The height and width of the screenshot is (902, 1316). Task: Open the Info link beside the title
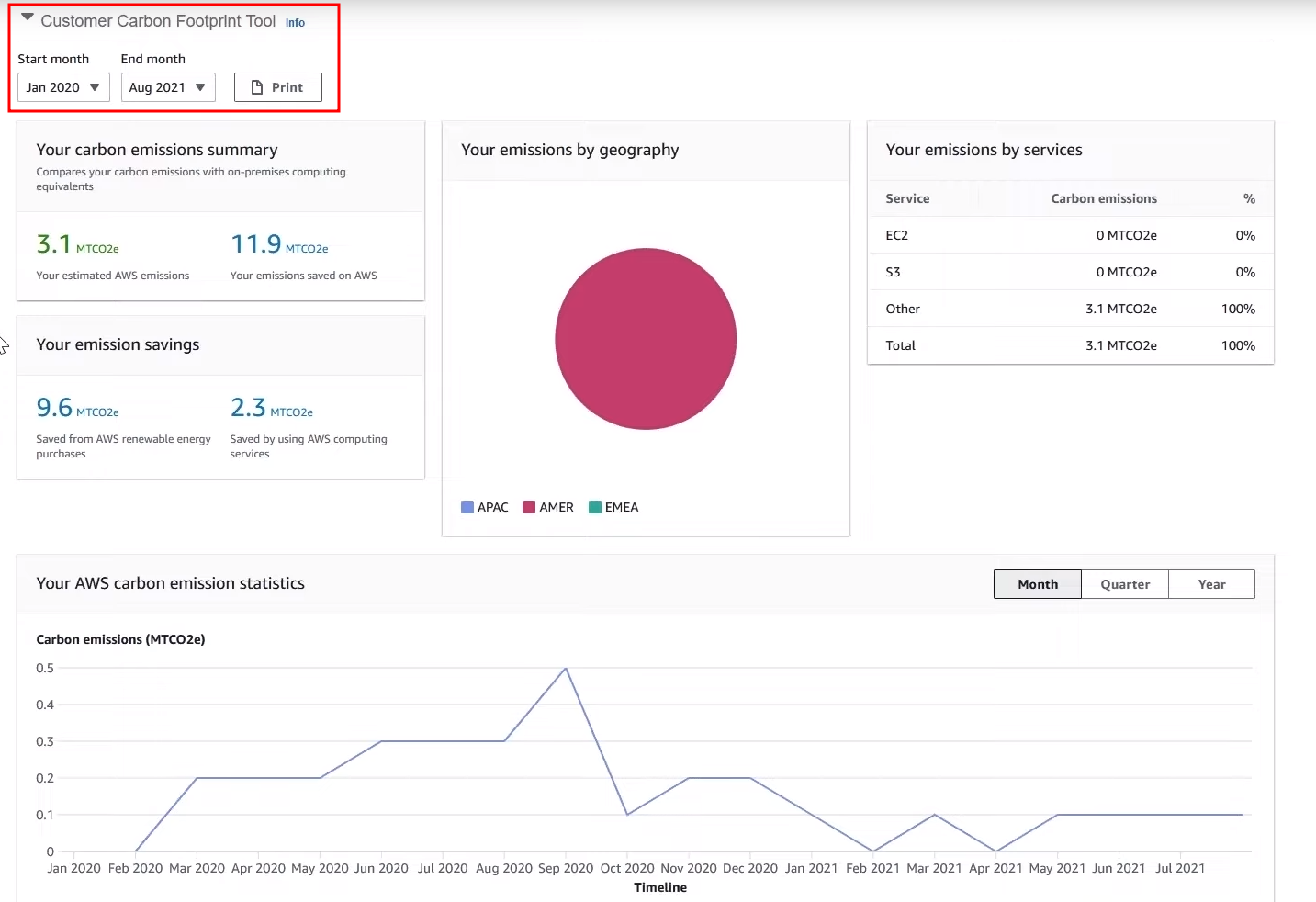pos(295,23)
